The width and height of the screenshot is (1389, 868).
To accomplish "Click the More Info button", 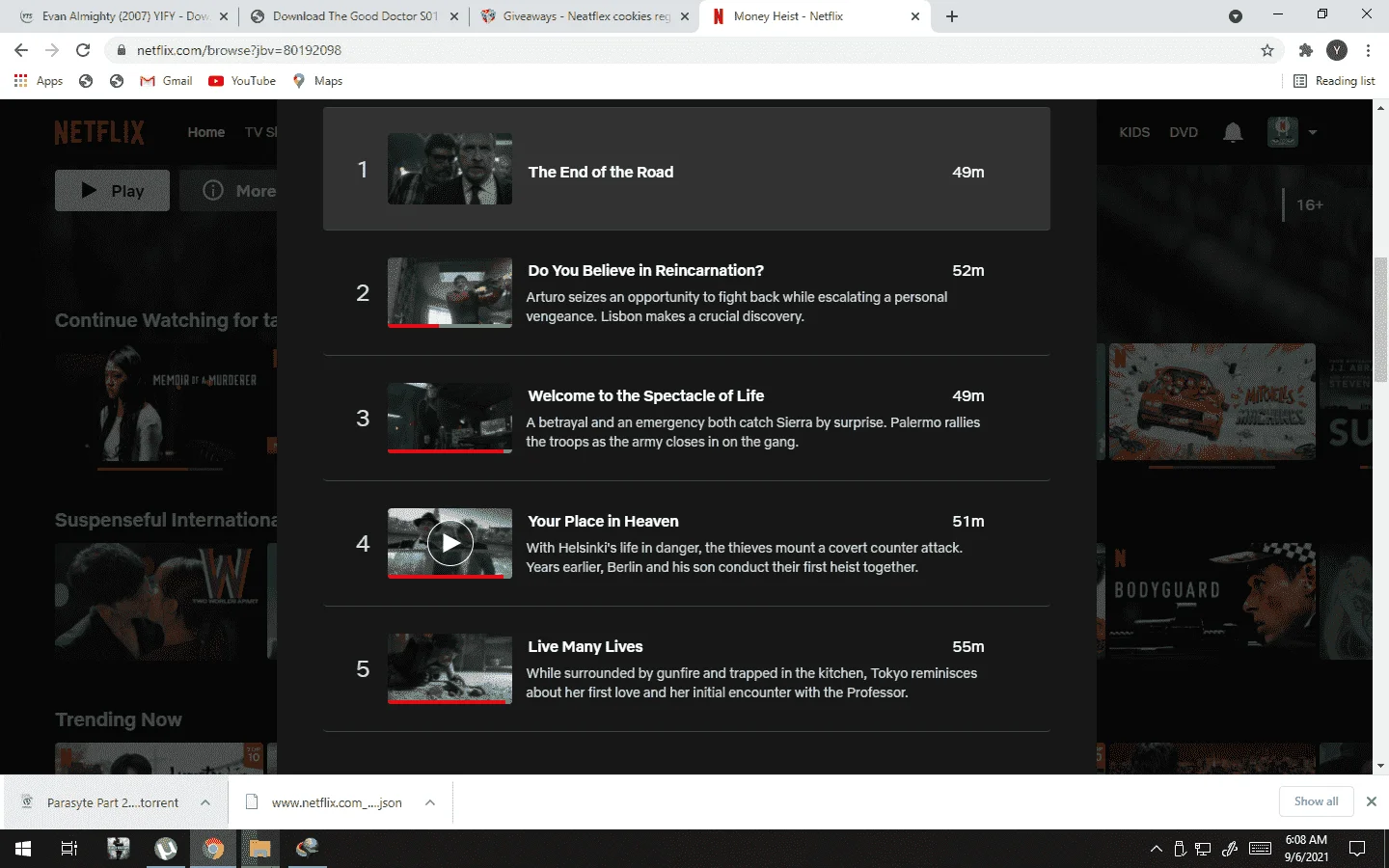I will coord(230,190).
